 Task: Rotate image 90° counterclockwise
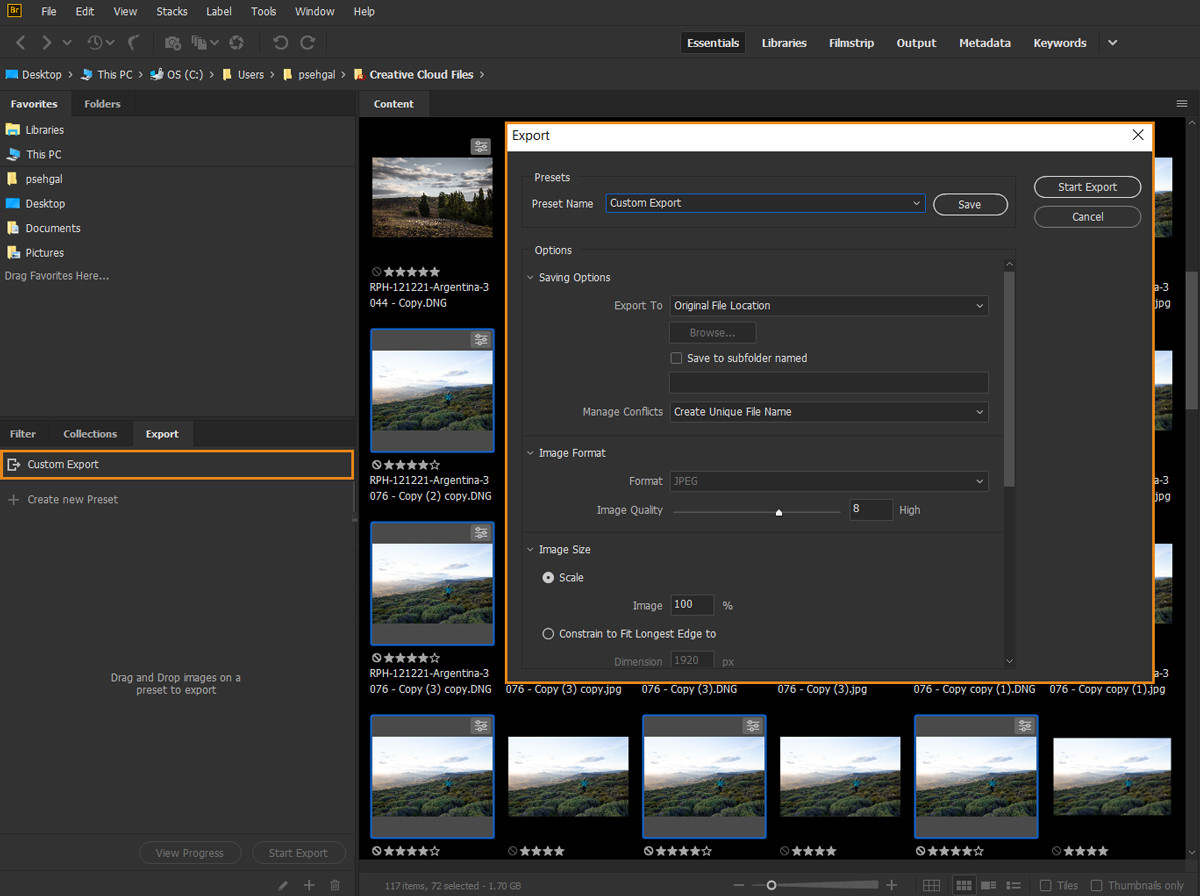click(281, 43)
